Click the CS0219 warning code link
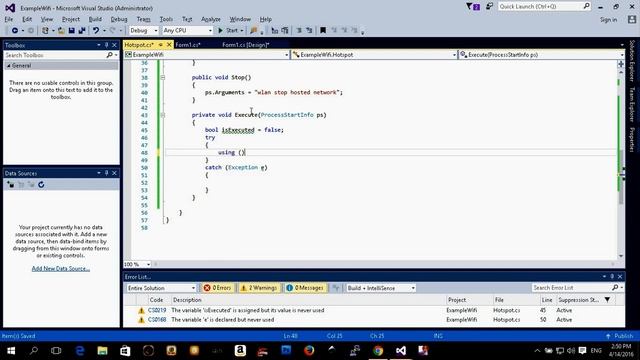Image resolution: width=640 pixels, height=360 pixels. point(157,310)
